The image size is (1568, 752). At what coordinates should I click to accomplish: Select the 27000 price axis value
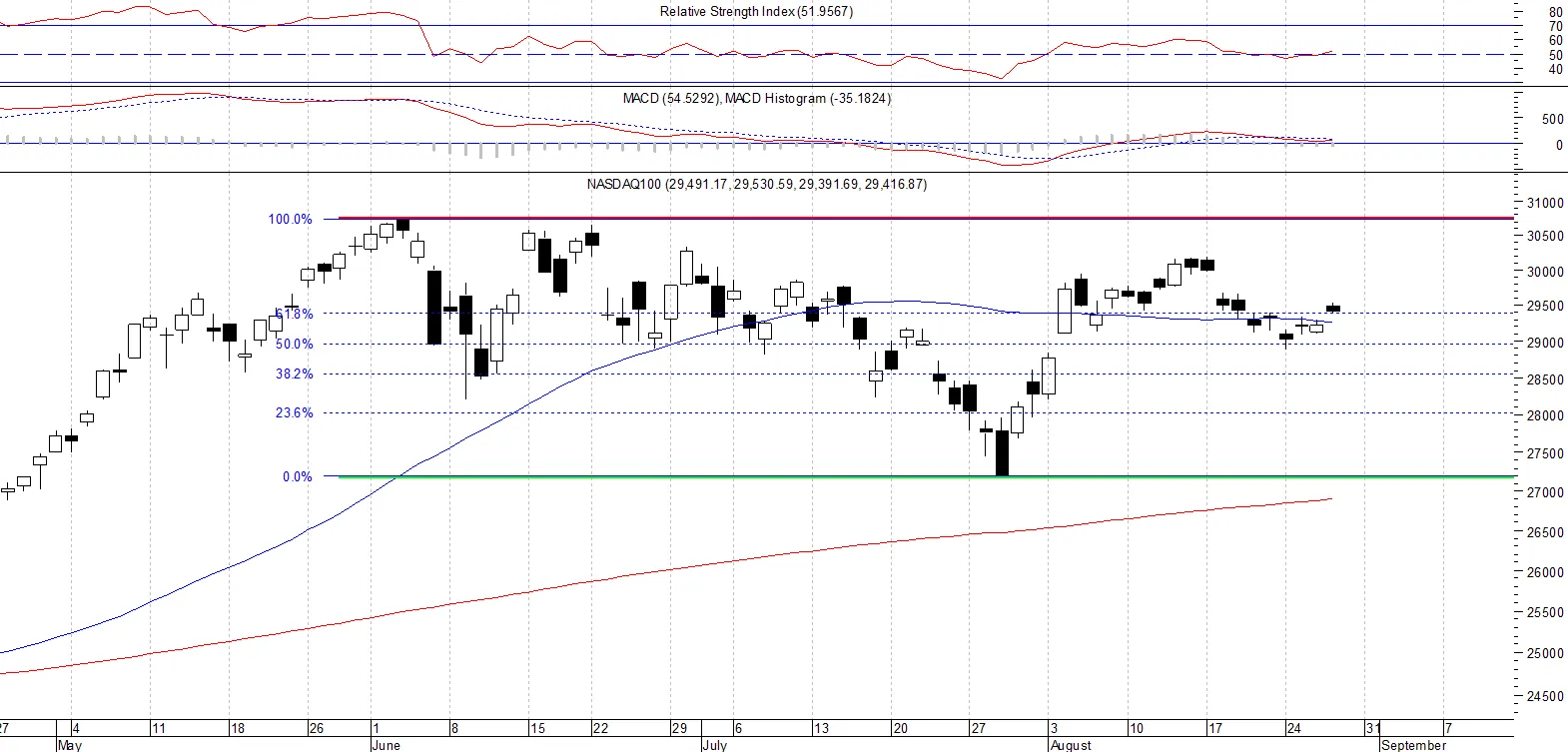[1545, 492]
